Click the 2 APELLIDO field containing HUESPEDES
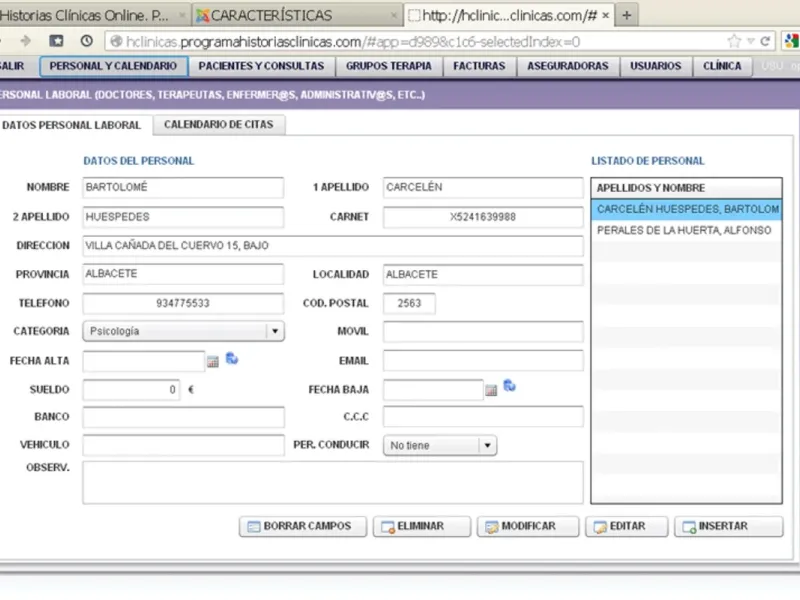Screen dimensions: 800x600 183,217
